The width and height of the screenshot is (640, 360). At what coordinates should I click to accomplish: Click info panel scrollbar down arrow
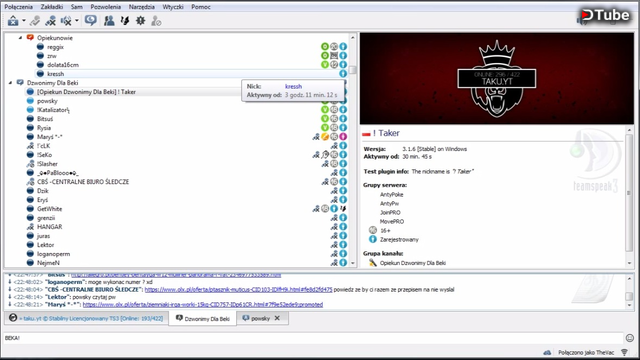(x=629, y=263)
